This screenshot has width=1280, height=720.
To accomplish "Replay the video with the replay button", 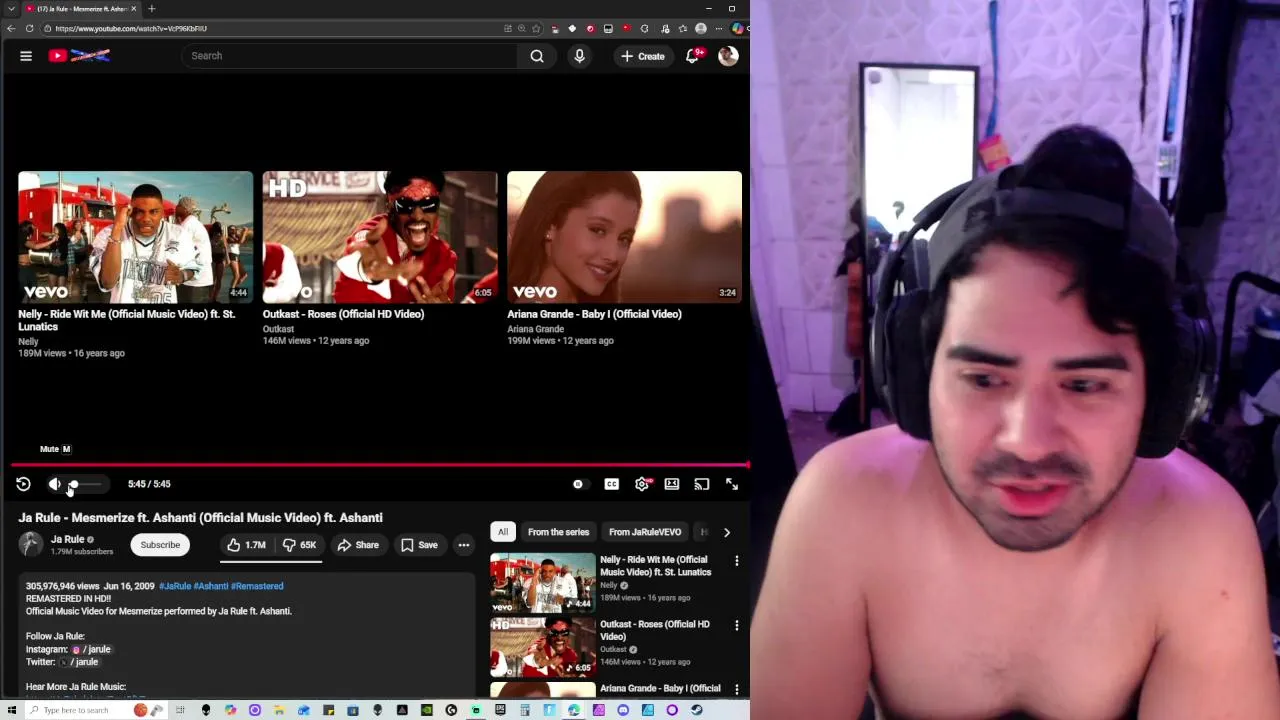I will (x=23, y=484).
